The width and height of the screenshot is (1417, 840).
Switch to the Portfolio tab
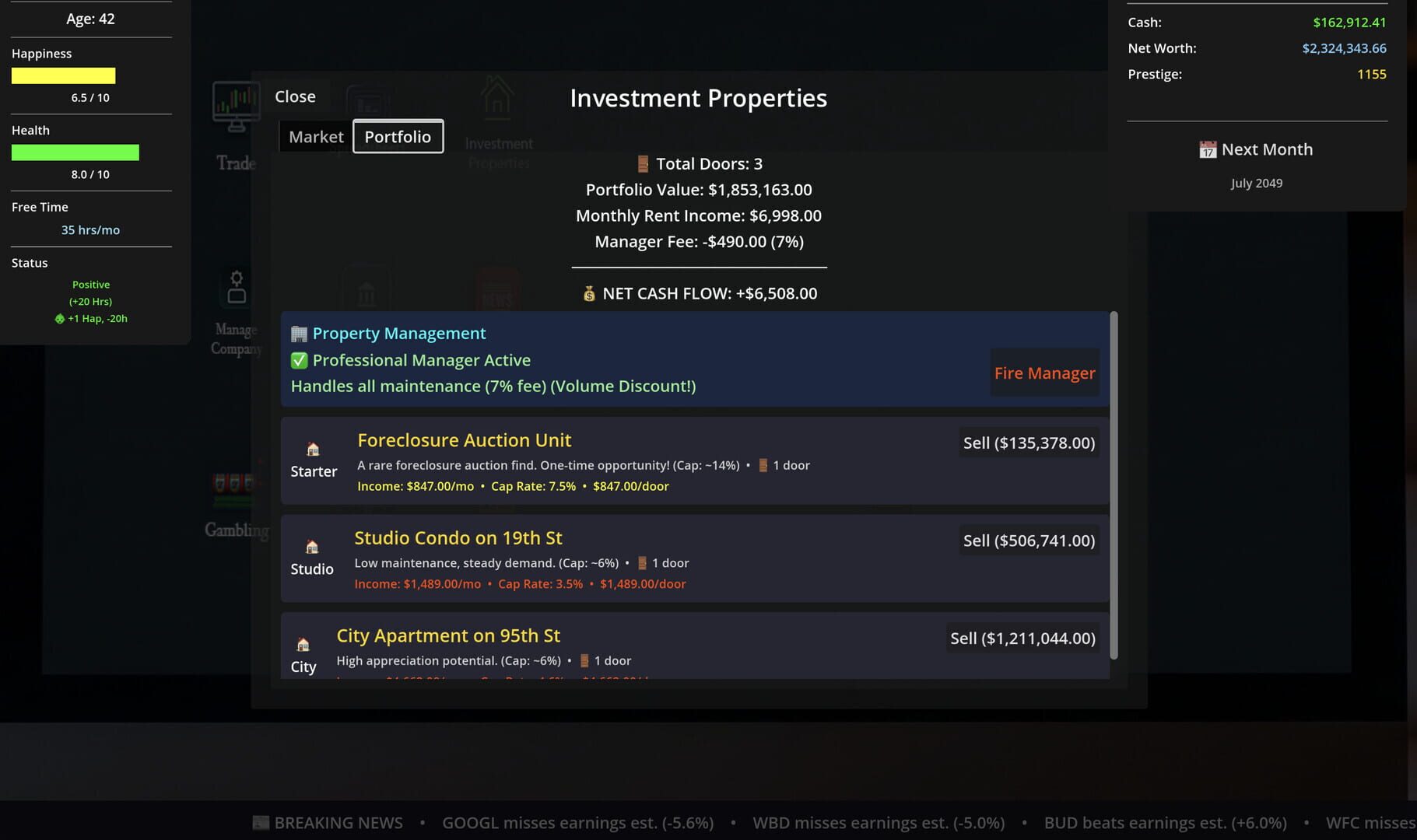(x=398, y=136)
